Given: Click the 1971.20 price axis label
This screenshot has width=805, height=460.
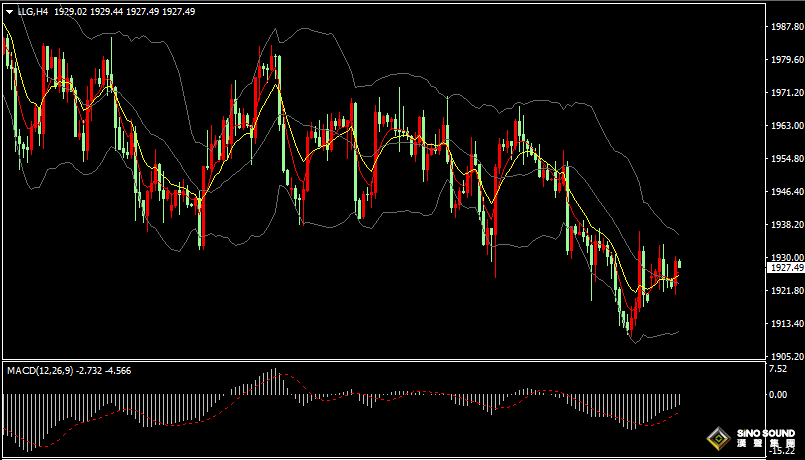Looking at the screenshot, I should (x=785, y=93).
